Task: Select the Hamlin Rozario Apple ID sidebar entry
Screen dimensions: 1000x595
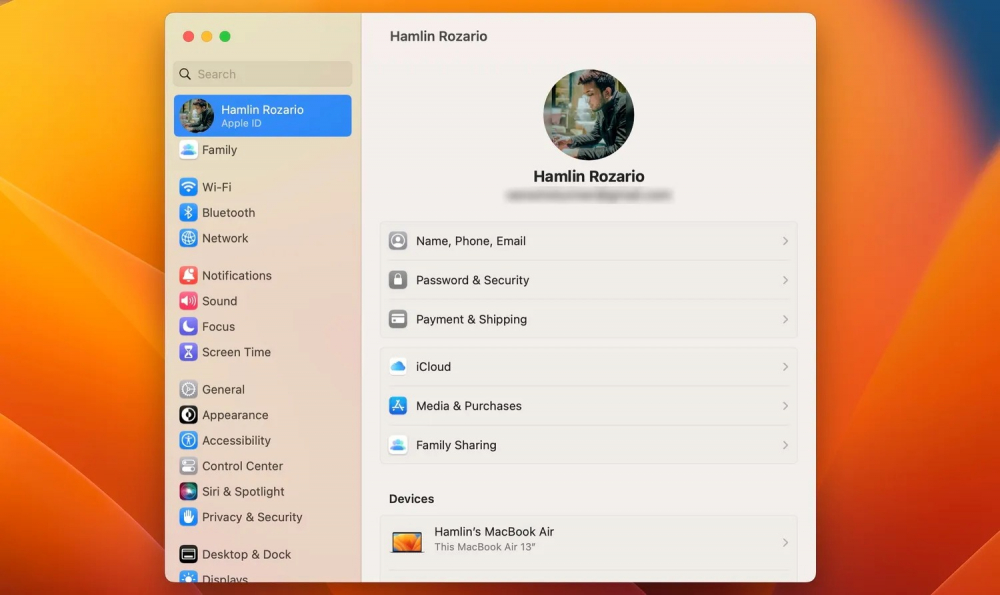Action: point(262,115)
